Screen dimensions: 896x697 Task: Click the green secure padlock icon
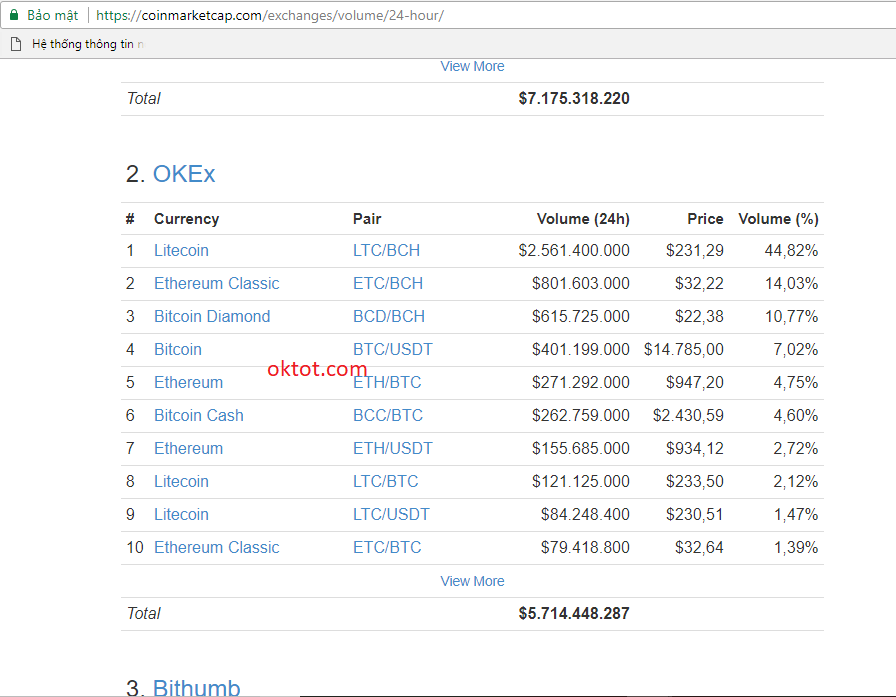14,15
